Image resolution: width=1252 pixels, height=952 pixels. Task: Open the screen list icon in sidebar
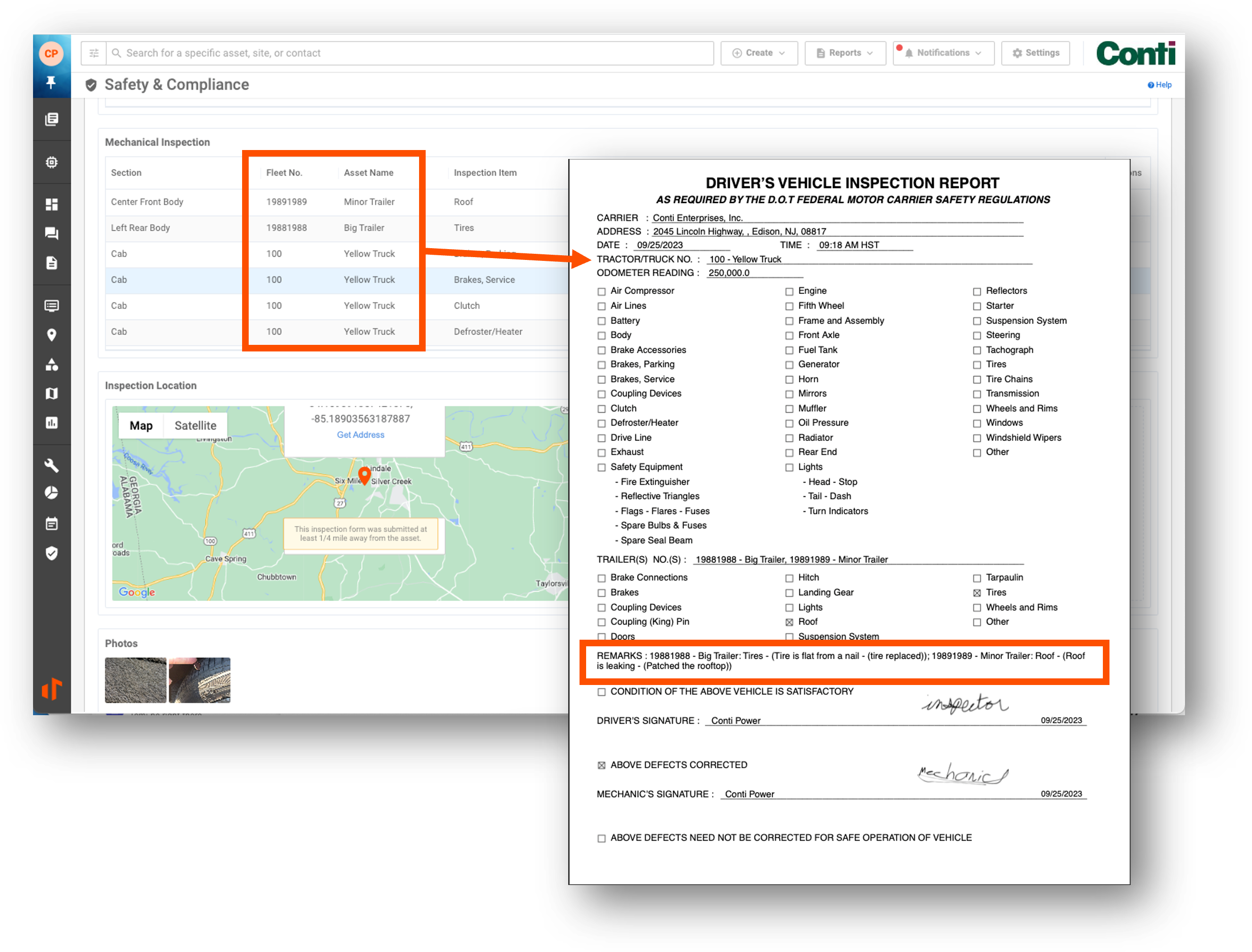[51, 306]
